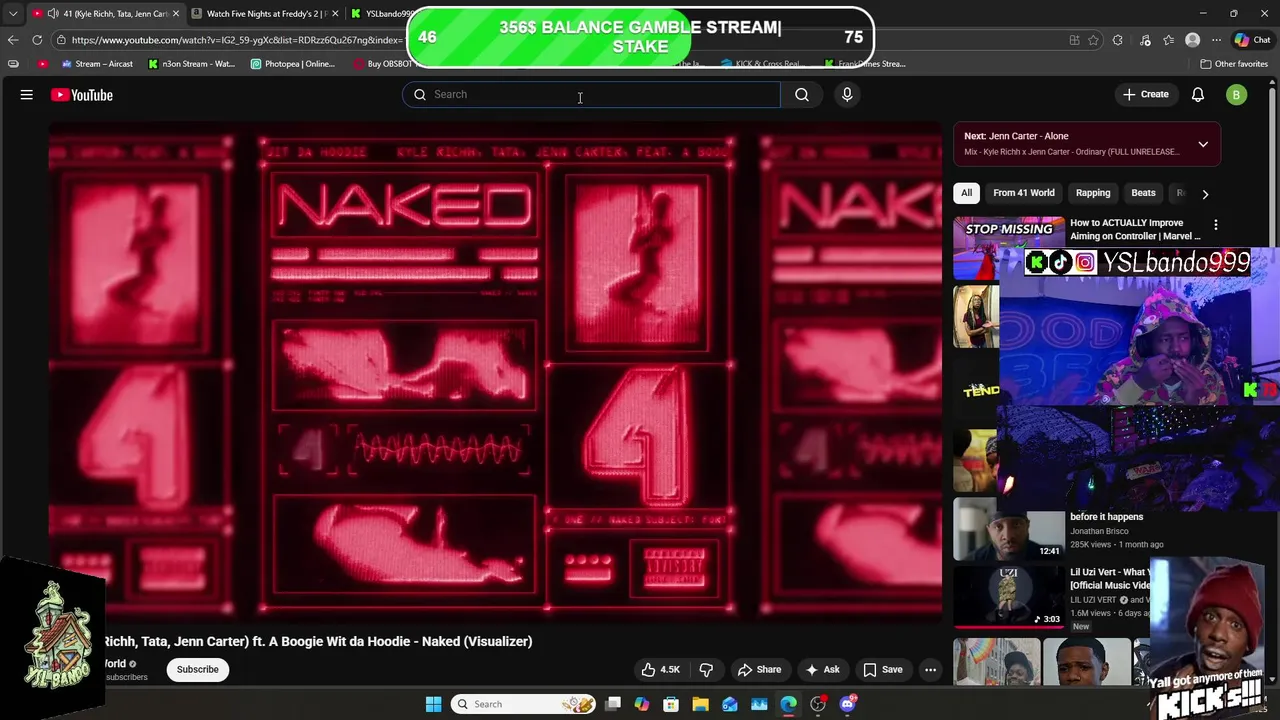The image size is (1280, 720).
Task: Like the video with 4.5K likes
Action: [660, 670]
